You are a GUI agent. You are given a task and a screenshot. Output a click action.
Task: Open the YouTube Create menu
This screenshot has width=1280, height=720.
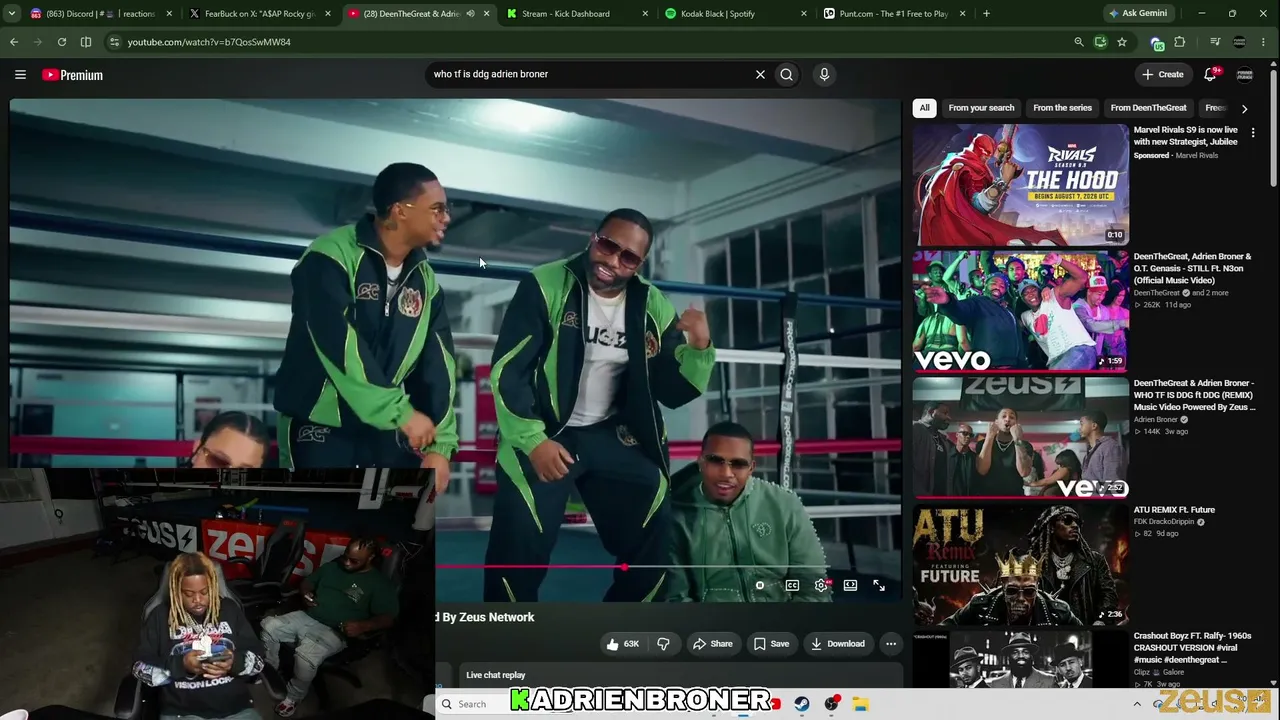pyautogui.click(x=1163, y=74)
